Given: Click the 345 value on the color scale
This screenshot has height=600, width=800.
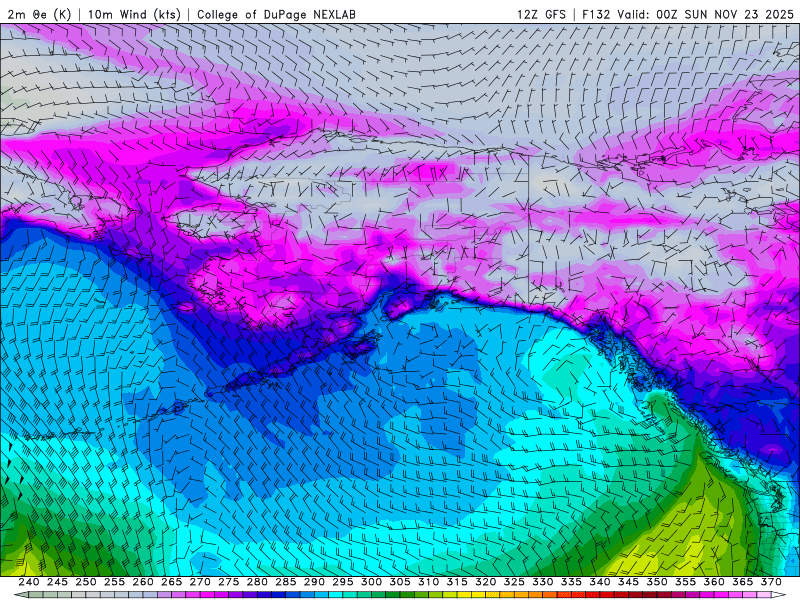Looking at the screenshot, I should coord(629,582).
